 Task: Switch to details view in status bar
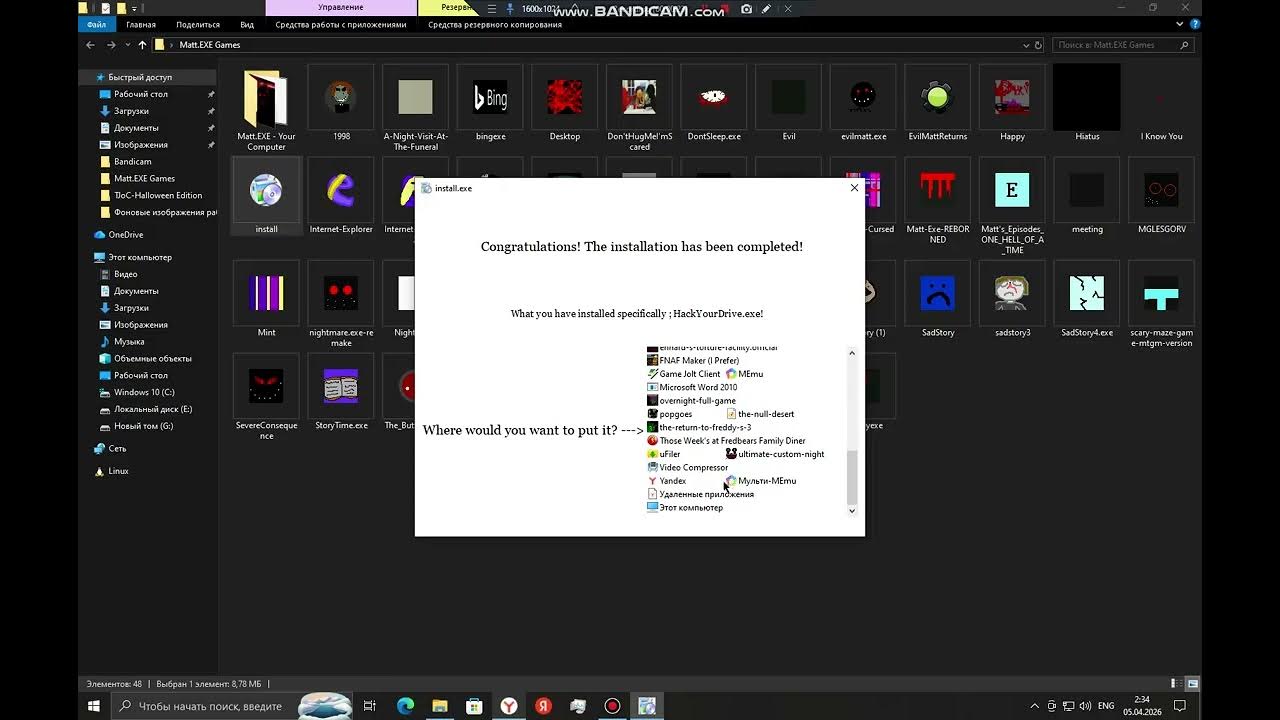tap(1178, 684)
